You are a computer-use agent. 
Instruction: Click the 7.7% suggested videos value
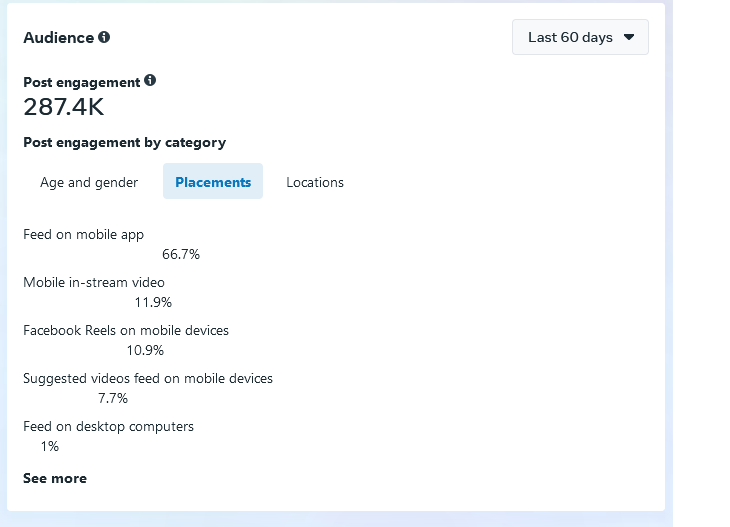coord(113,399)
